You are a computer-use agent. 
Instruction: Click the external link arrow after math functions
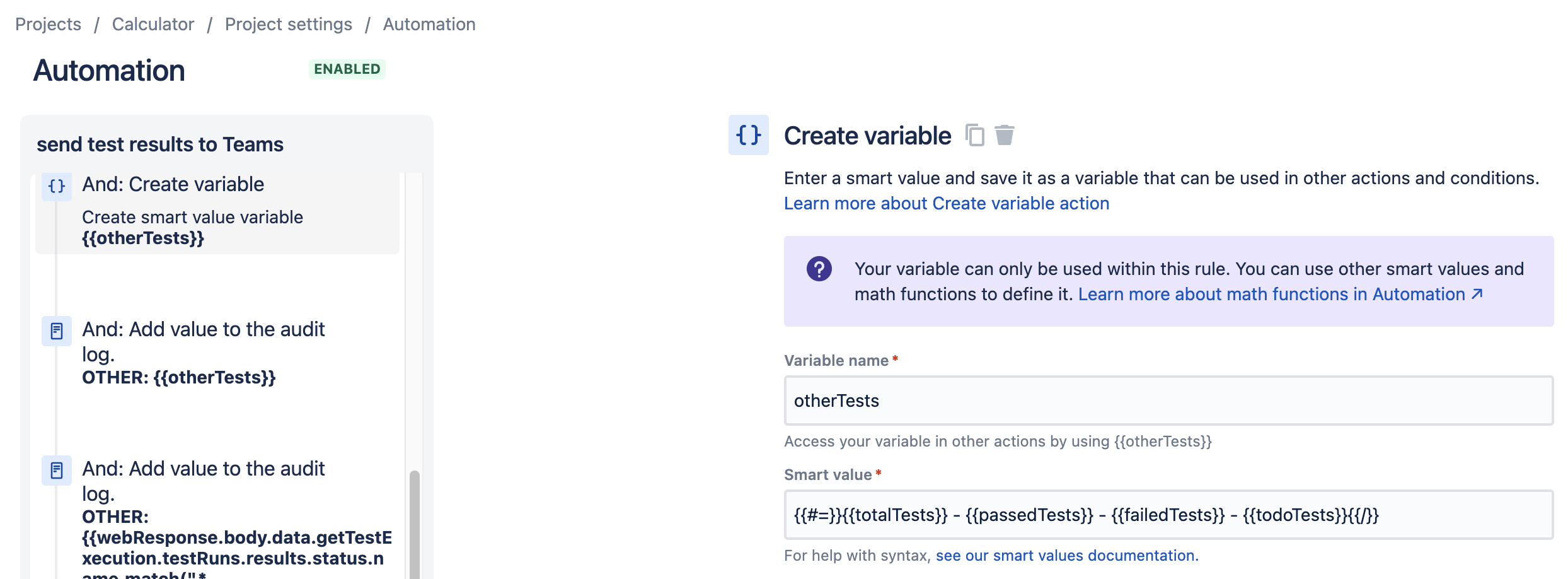point(1477,294)
